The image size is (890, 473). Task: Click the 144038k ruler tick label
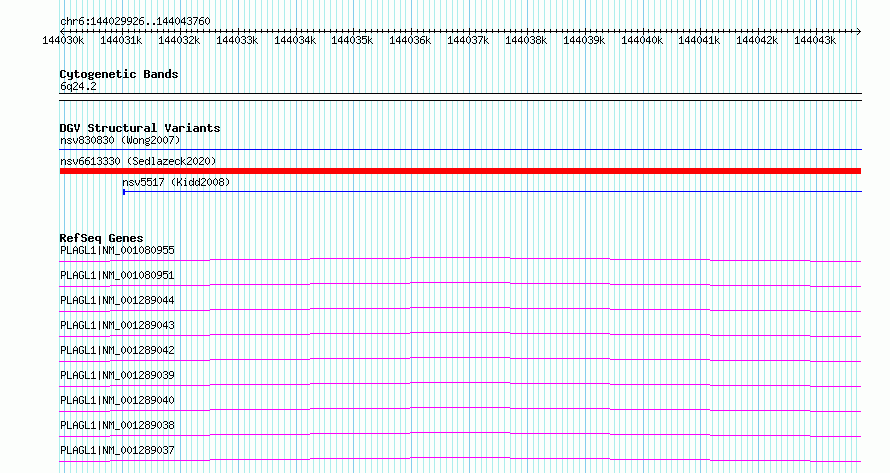pos(526,40)
